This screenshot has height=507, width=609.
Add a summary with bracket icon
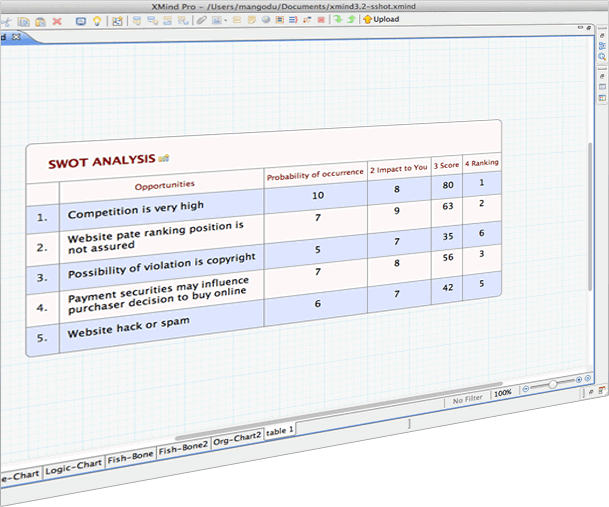coord(293,19)
